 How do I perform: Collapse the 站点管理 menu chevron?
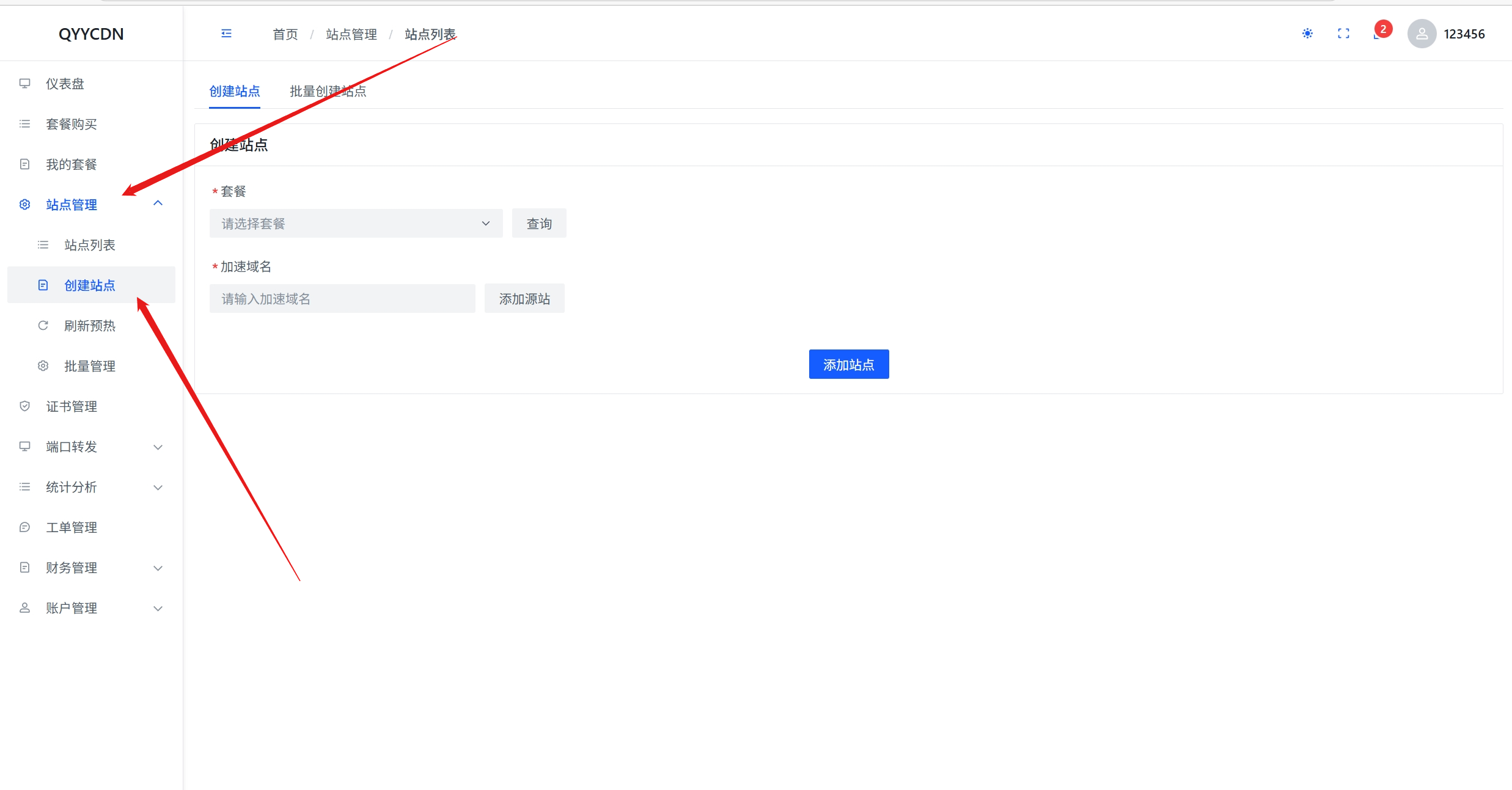point(158,203)
